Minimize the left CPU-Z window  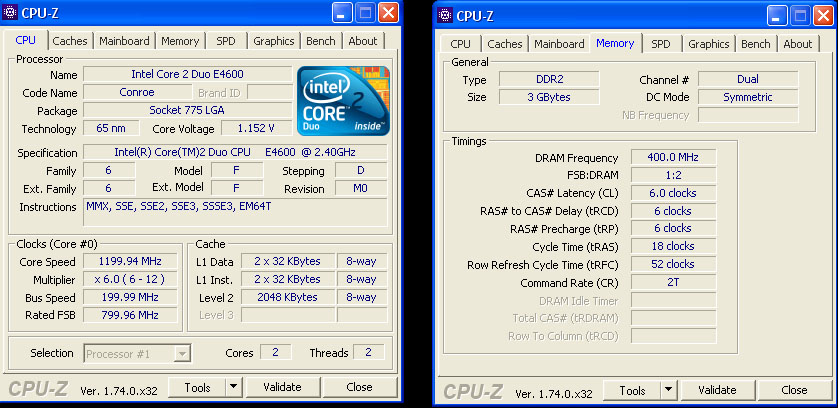342,12
